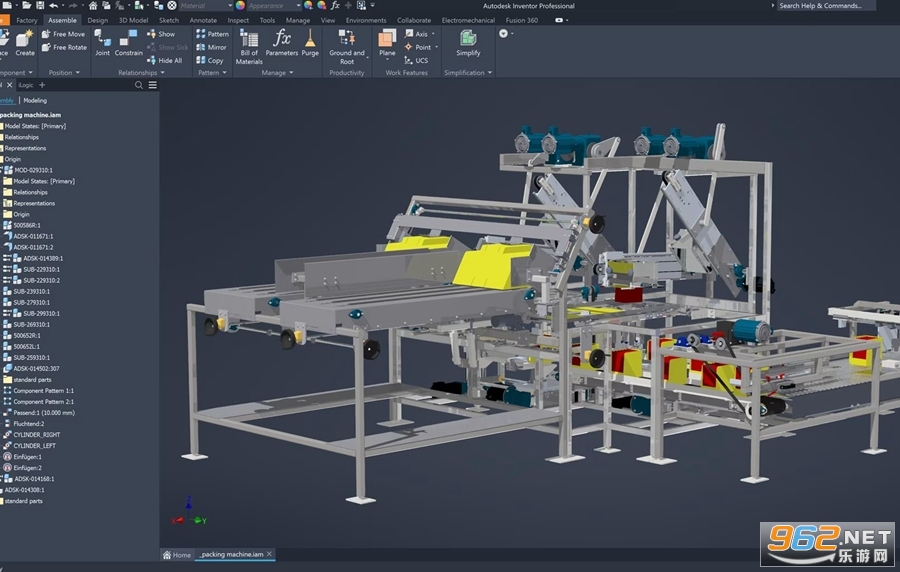Click Ground and Root tool
Screen dimensions: 900x572
click(x=347, y=46)
